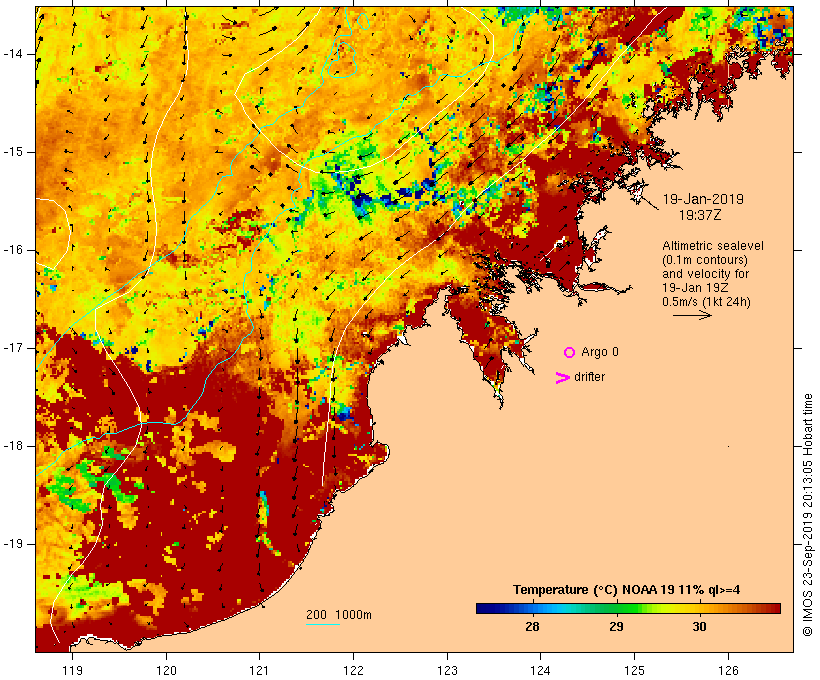Click the IMOS copyright timestamp text
The width and height of the screenshot is (820, 680).
coord(808,515)
